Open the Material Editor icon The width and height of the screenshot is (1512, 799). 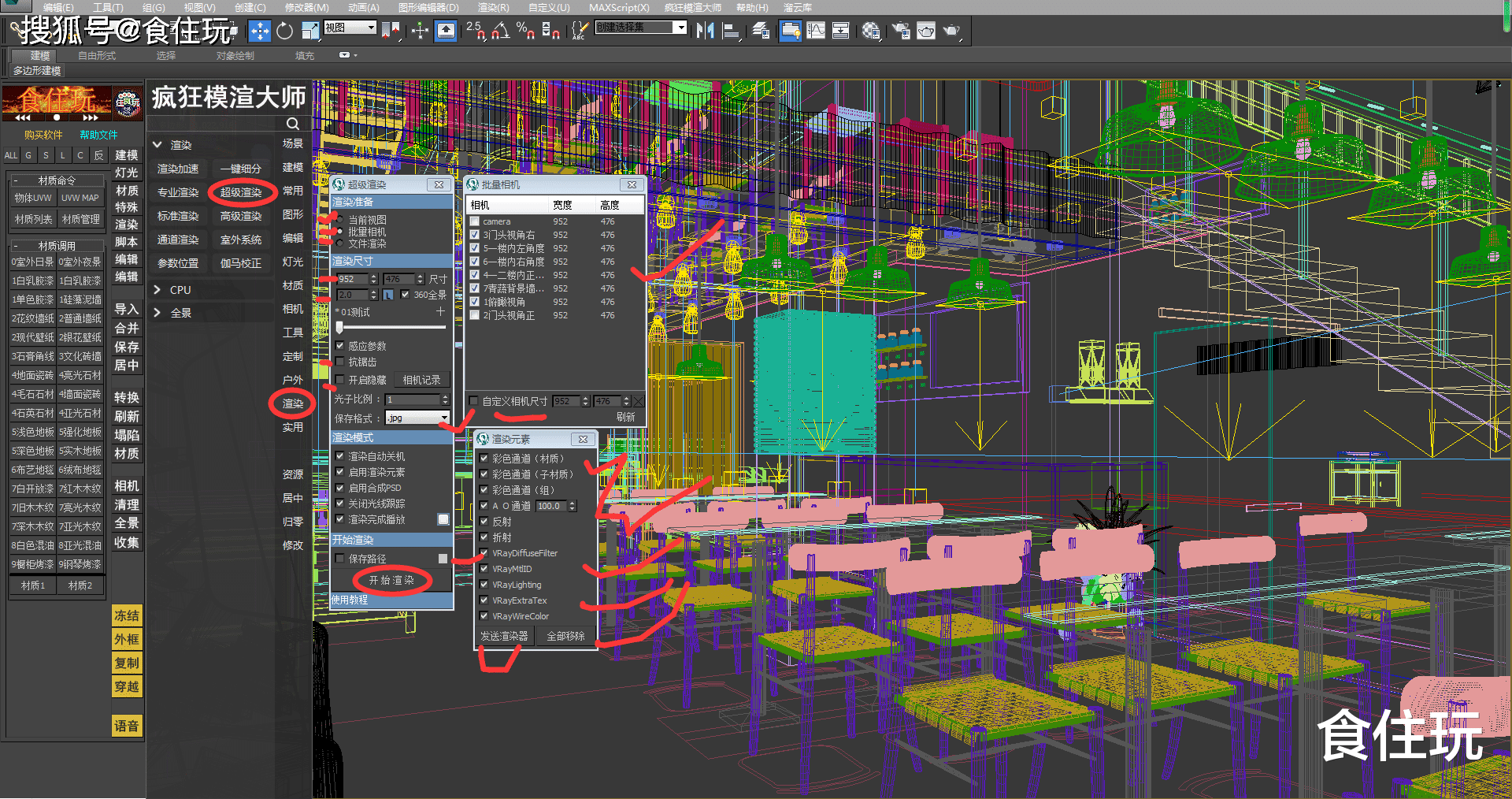pos(870,31)
